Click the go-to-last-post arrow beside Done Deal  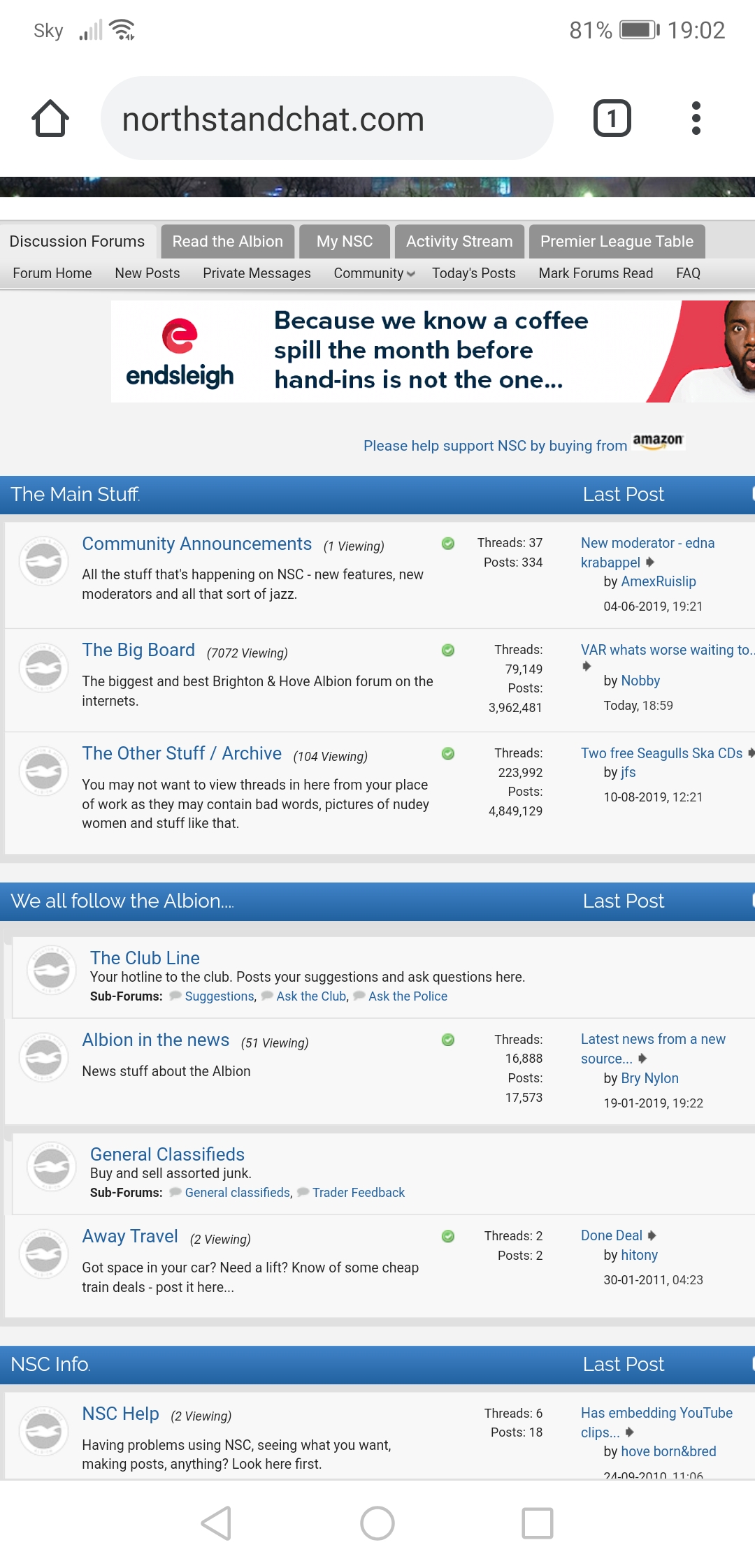coord(652,1235)
